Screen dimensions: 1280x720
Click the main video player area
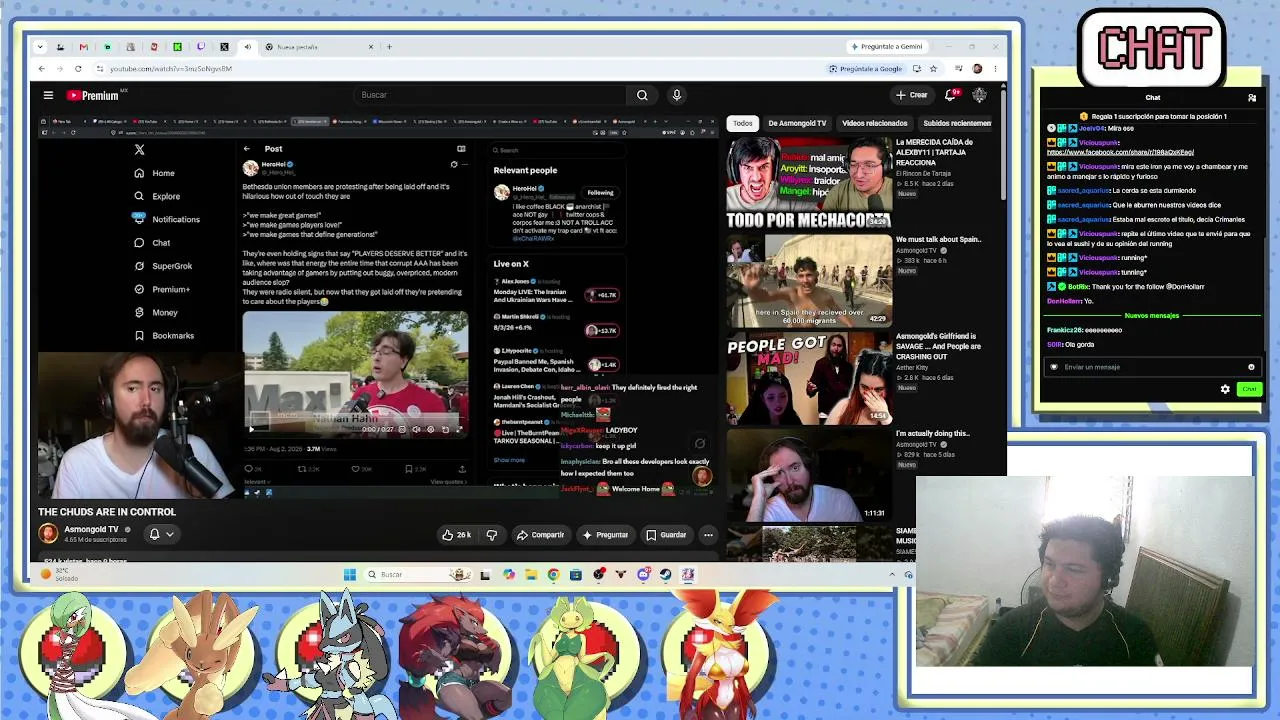(x=377, y=306)
